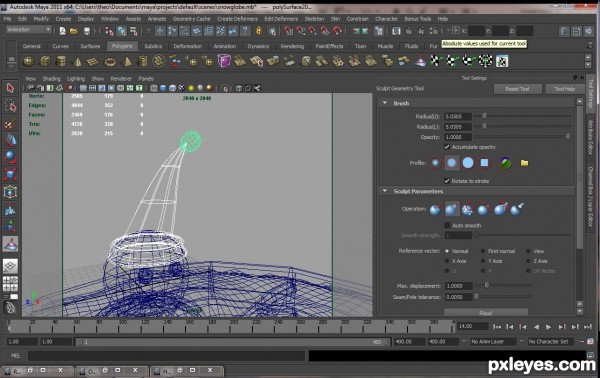The width and height of the screenshot is (600, 378).
Task: Enable the Auto smooth checkbox
Action: [447, 225]
